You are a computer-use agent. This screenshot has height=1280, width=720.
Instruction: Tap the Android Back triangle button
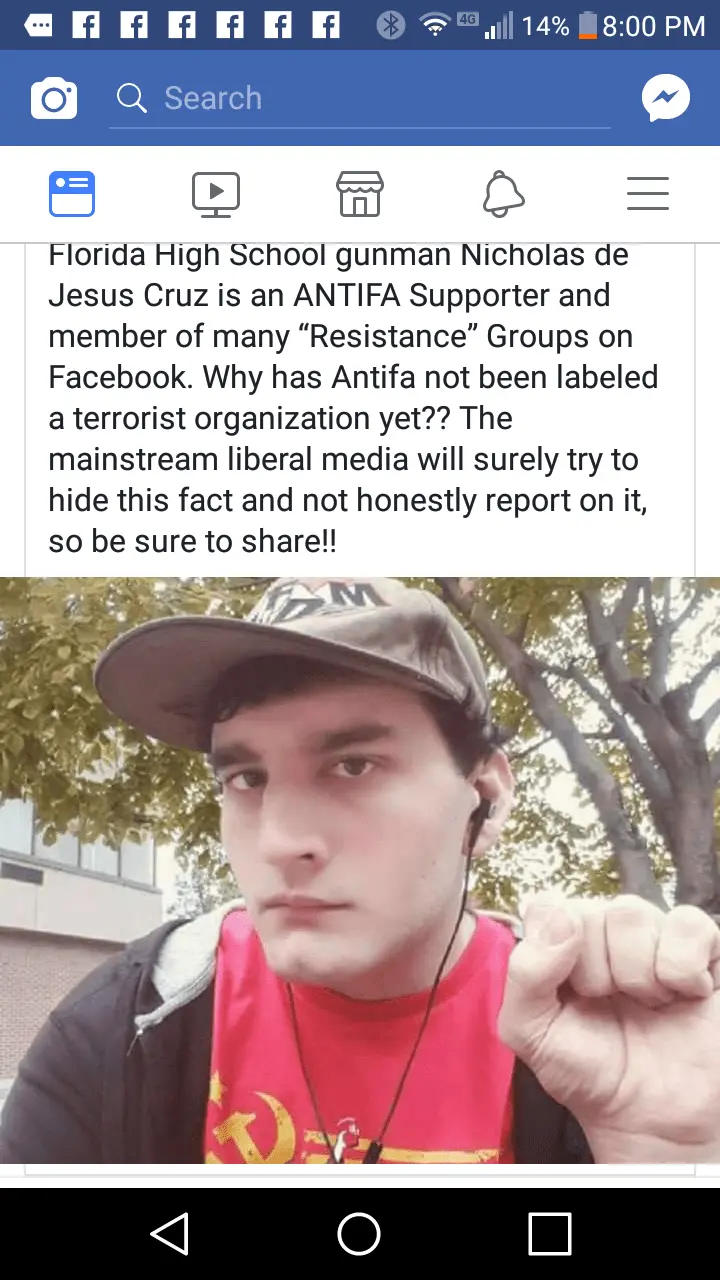(170, 1234)
